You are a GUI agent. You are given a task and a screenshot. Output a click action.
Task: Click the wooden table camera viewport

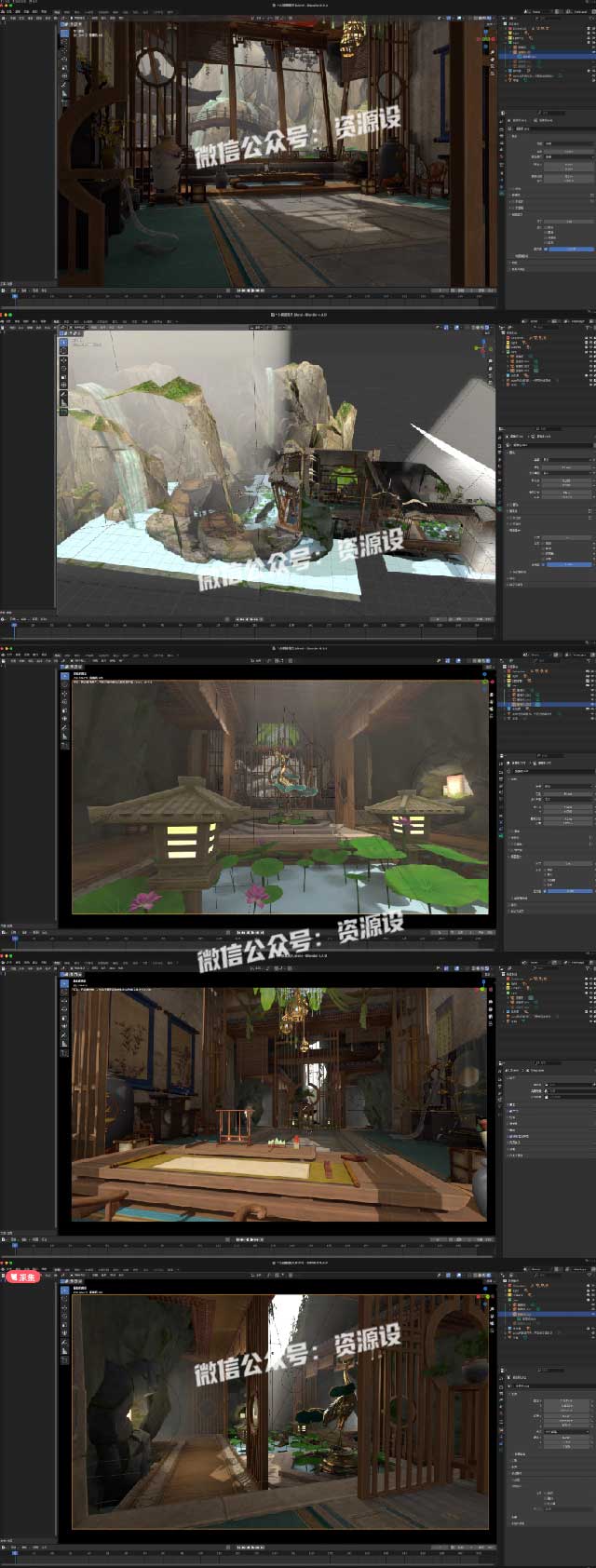click(x=278, y=1104)
